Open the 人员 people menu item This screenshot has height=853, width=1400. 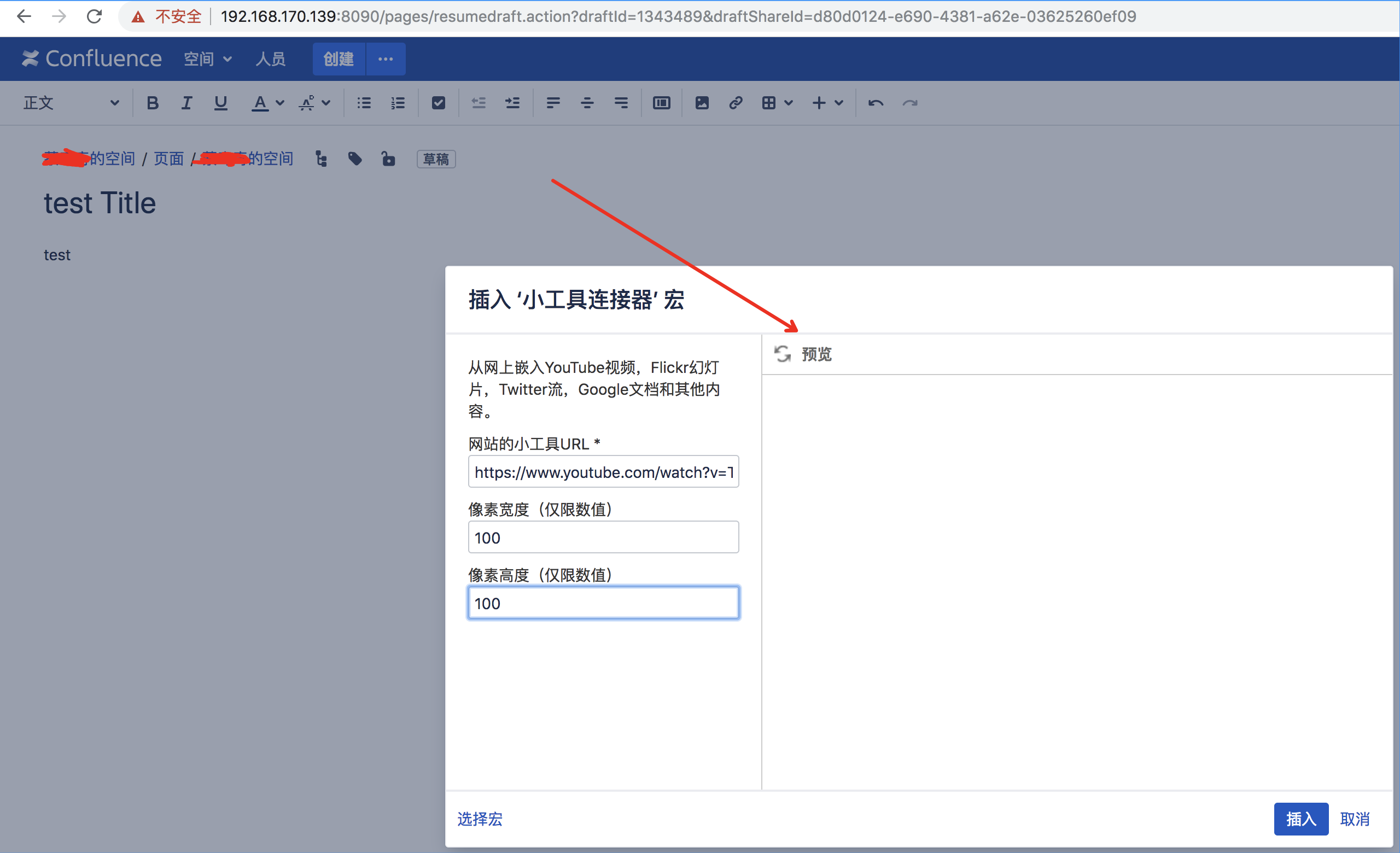pyautogui.click(x=271, y=59)
